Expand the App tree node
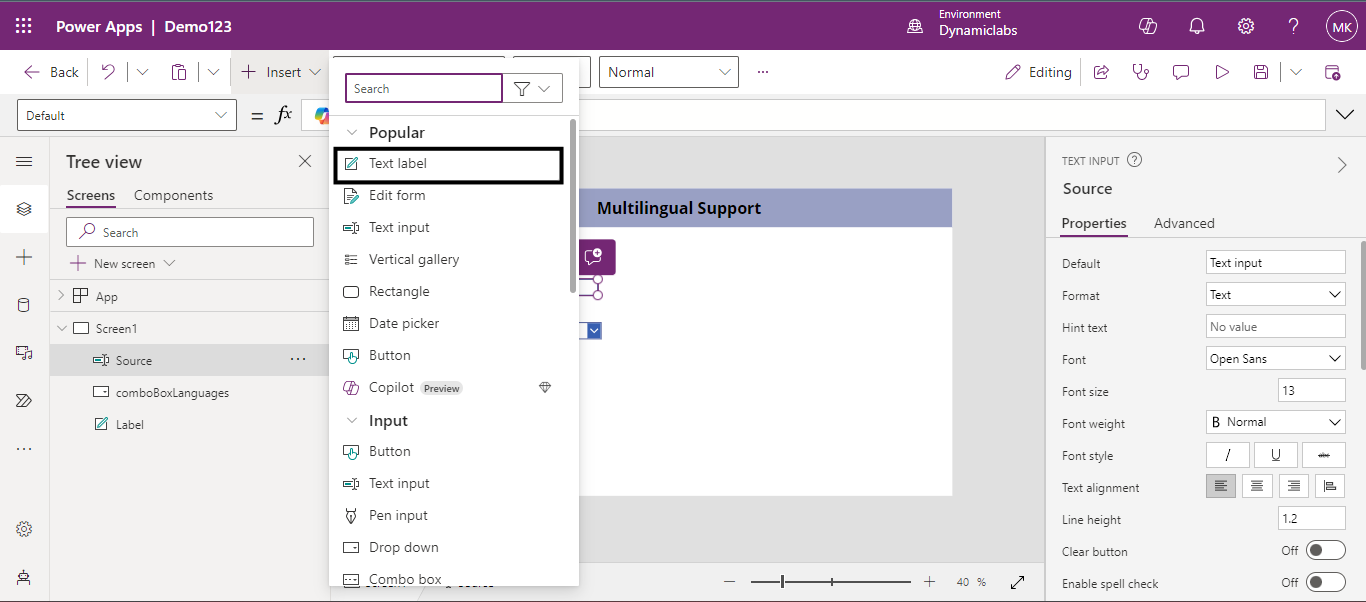 (61, 296)
